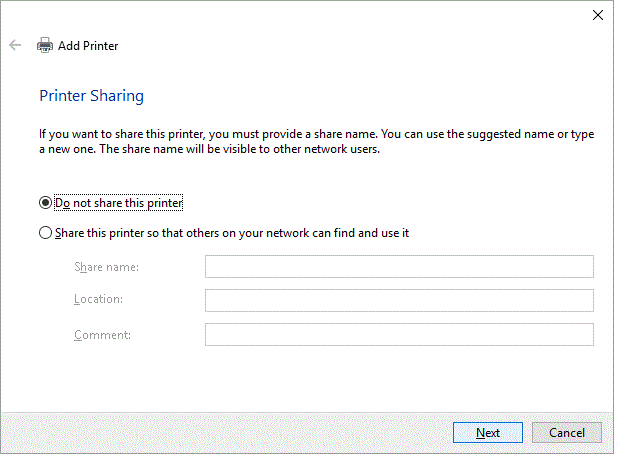Image resolution: width=644 pixels, height=456 pixels.
Task: Click the 'Add Printer' window title text
Action: point(88,45)
